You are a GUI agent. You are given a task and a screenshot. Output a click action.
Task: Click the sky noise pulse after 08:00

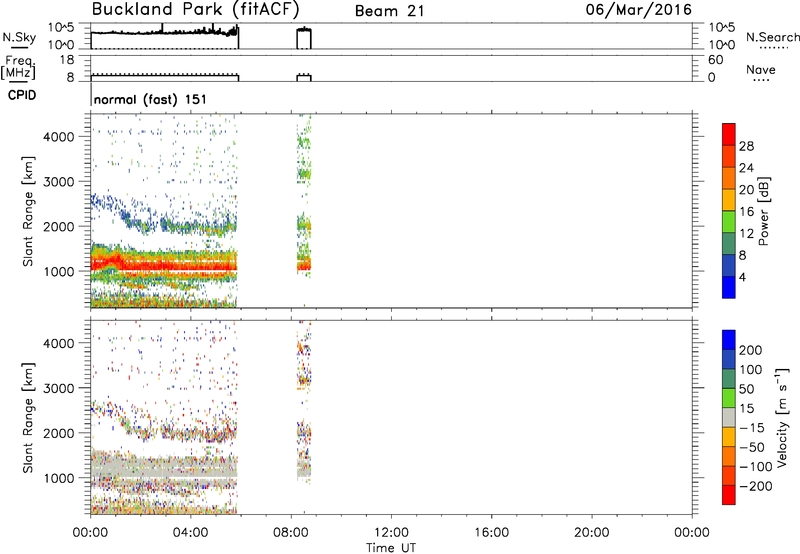(304, 38)
